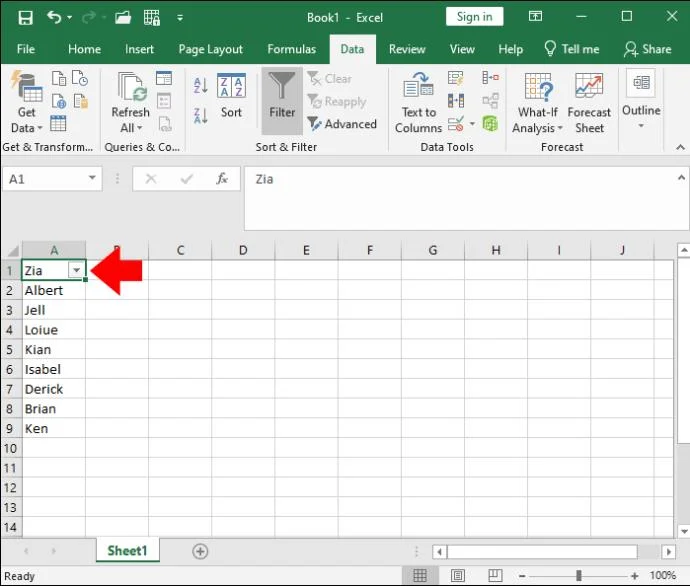Viewport: 690px width, 586px height.
Task: Click the Refresh All icon
Action: 131,86
